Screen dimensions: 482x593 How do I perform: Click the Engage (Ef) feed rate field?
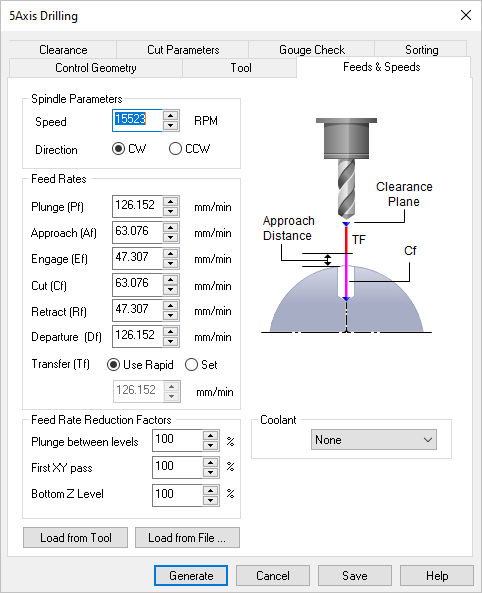[x=137, y=258]
